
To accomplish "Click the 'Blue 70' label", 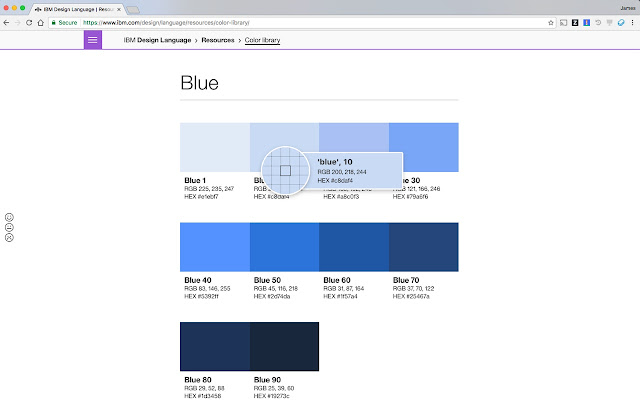I will coord(406,280).
